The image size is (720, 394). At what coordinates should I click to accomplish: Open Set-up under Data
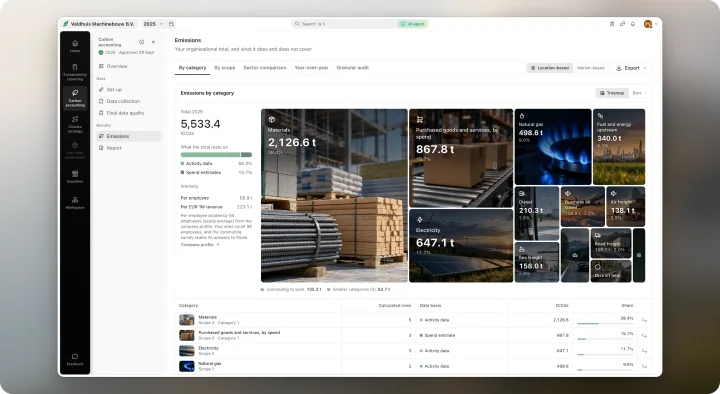pyautogui.click(x=128, y=90)
